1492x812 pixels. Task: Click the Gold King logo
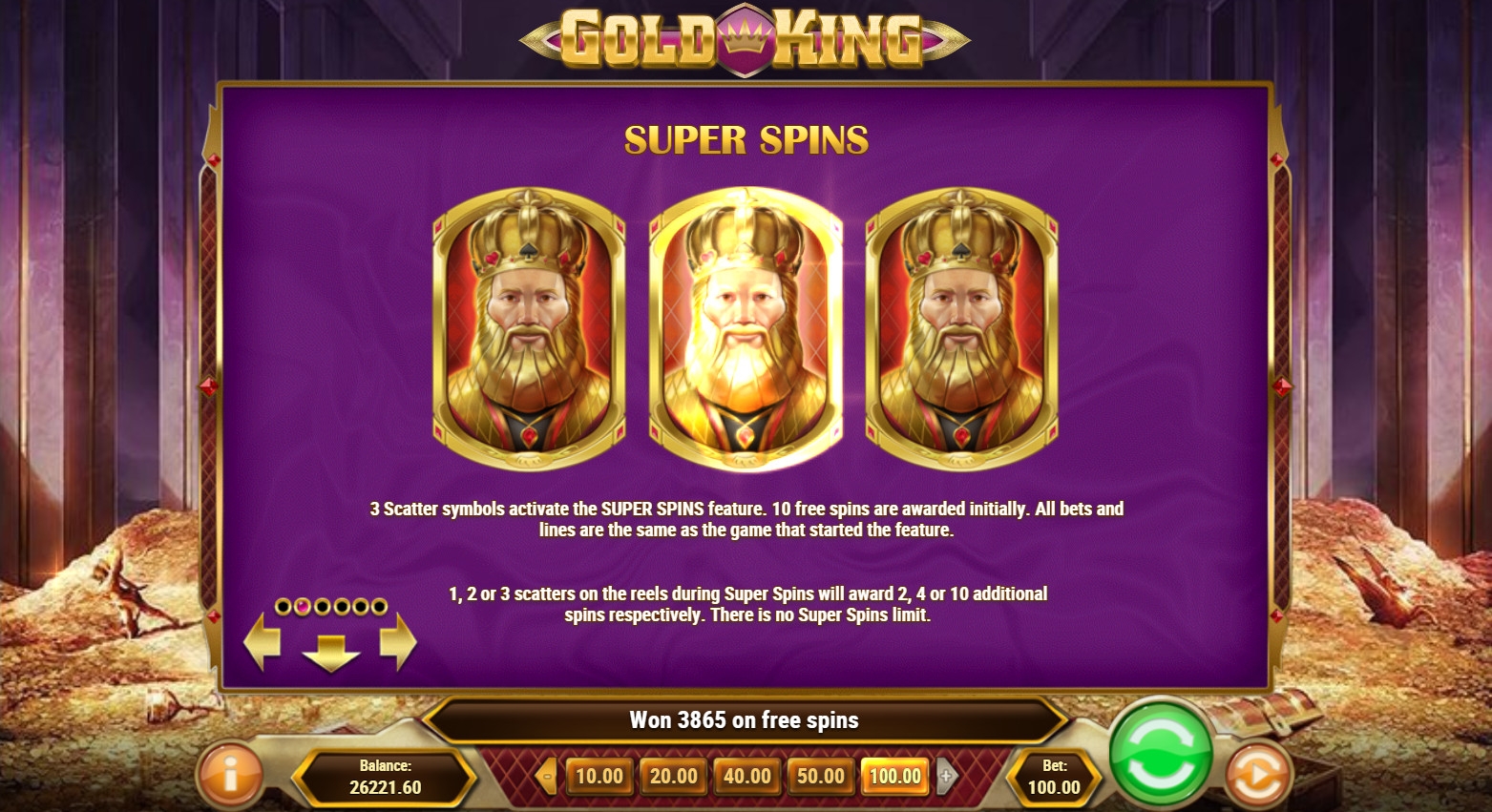pos(746,38)
